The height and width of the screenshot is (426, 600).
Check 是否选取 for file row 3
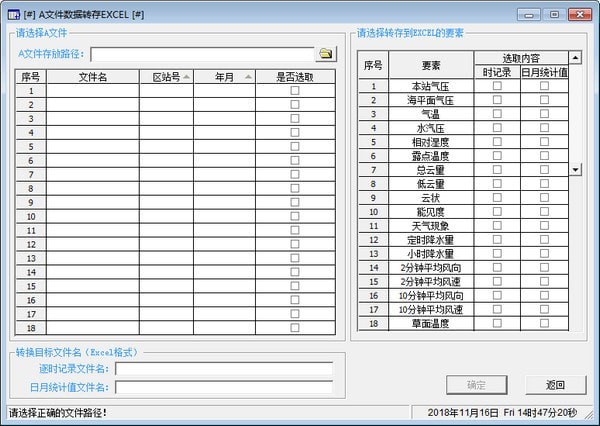tap(295, 119)
